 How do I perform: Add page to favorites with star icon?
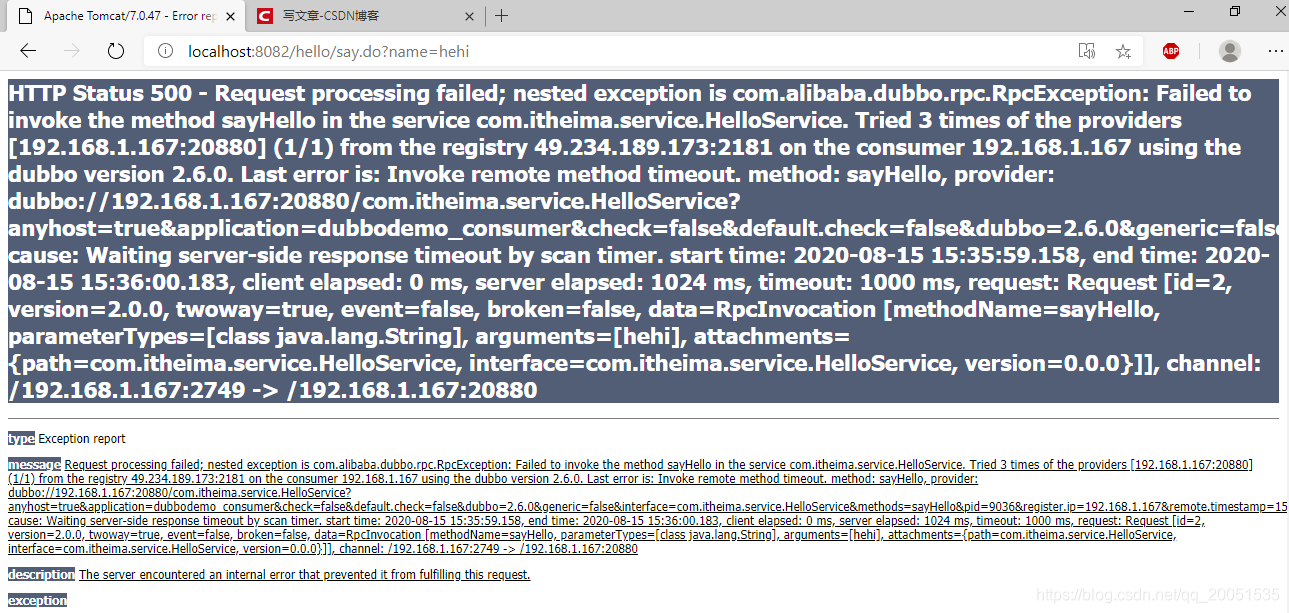coord(1123,51)
